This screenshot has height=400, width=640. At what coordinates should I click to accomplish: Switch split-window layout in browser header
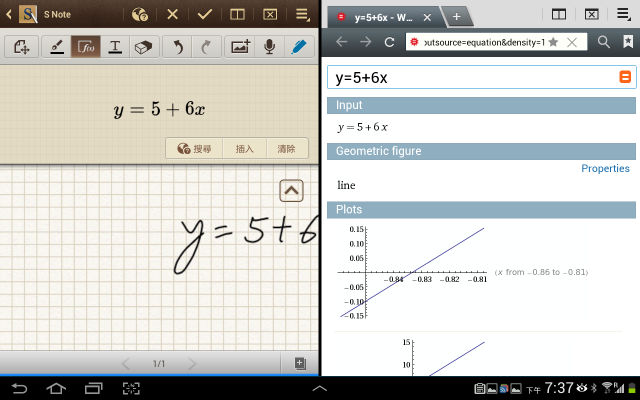[559, 15]
